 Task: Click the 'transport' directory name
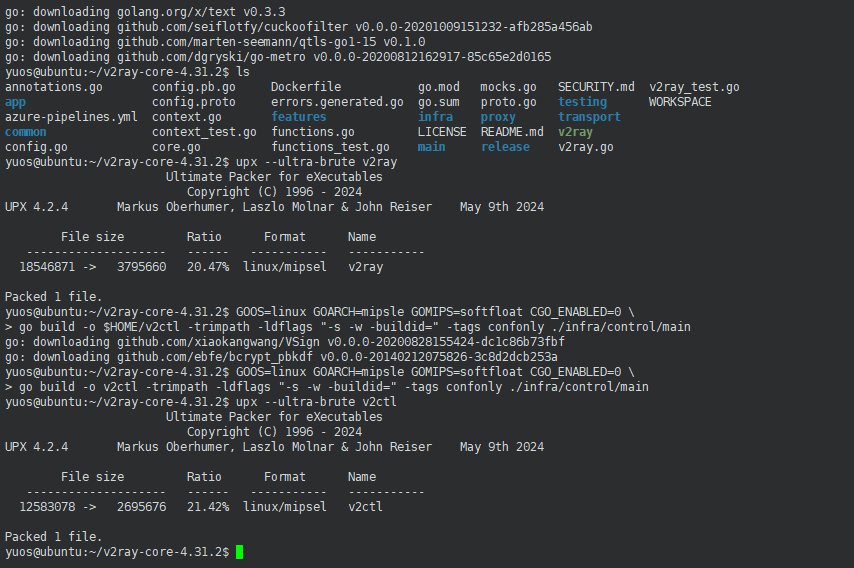click(x=589, y=117)
